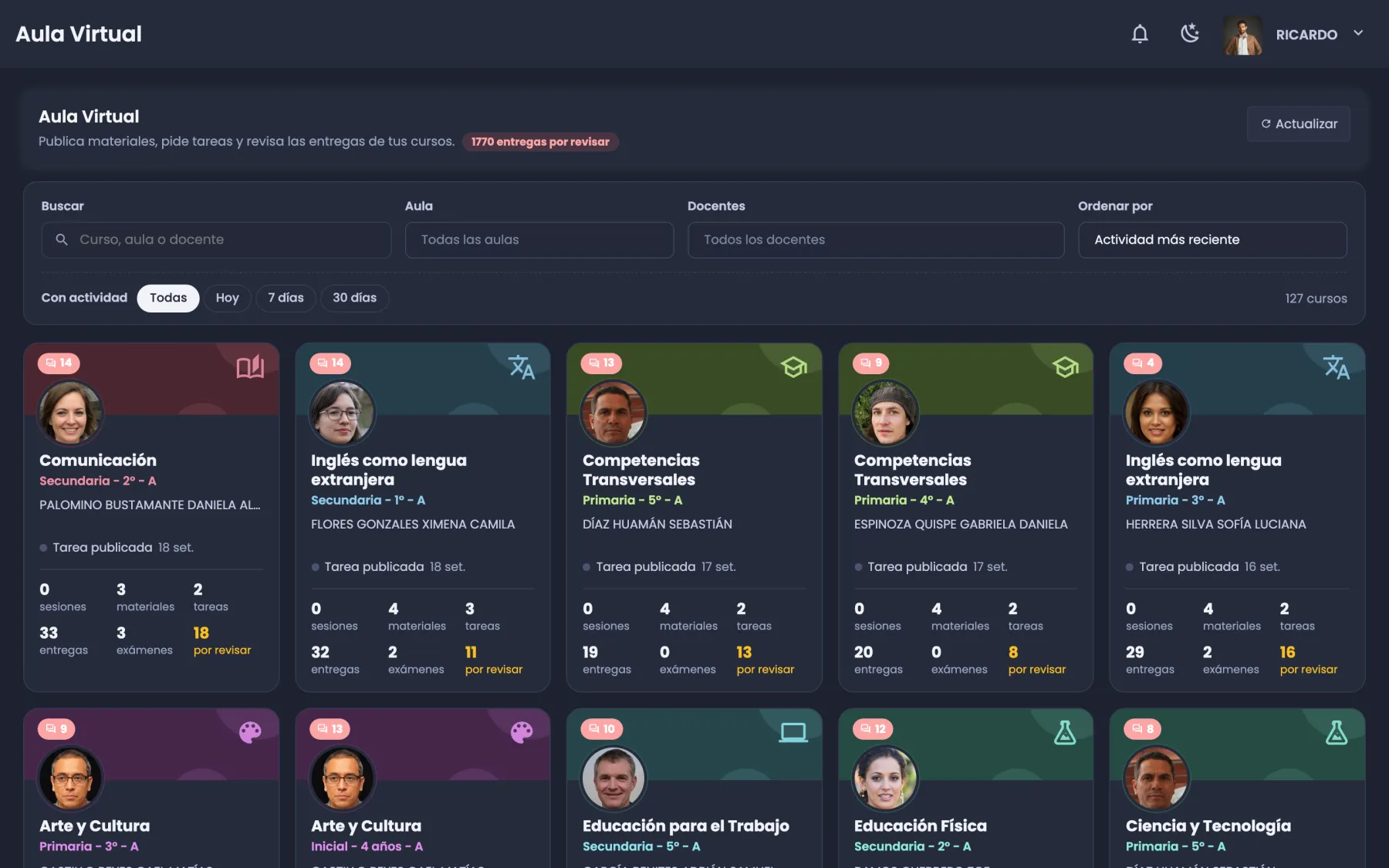The height and width of the screenshot is (868, 1389).
Task: Select the Hoy activity filter
Action: coord(227,298)
